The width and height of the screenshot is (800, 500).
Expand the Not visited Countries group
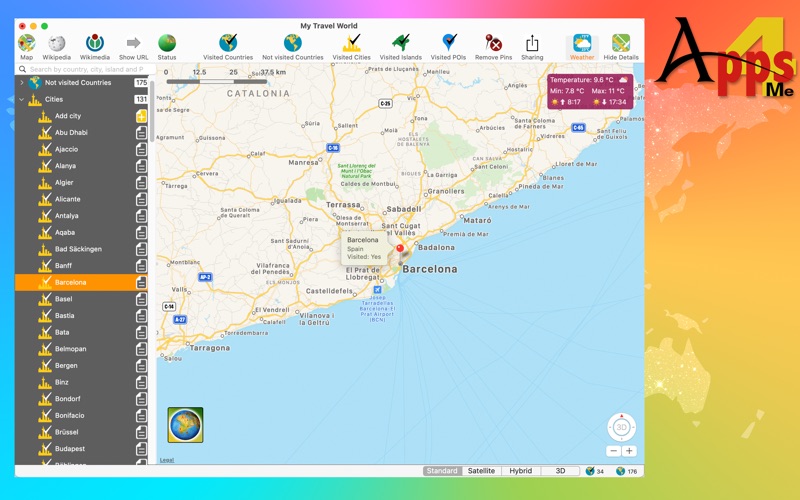[x=21, y=82]
